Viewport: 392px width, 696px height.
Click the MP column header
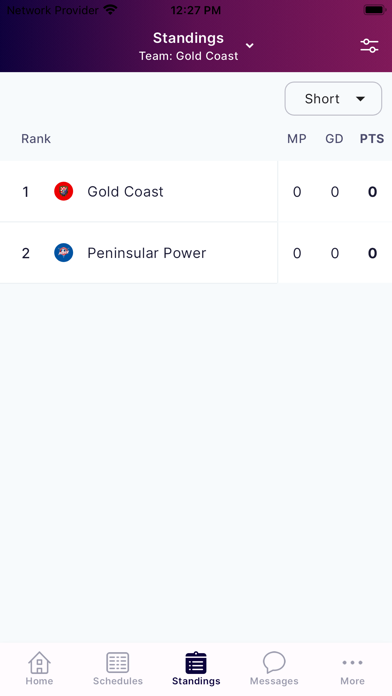click(x=297, y=138)
